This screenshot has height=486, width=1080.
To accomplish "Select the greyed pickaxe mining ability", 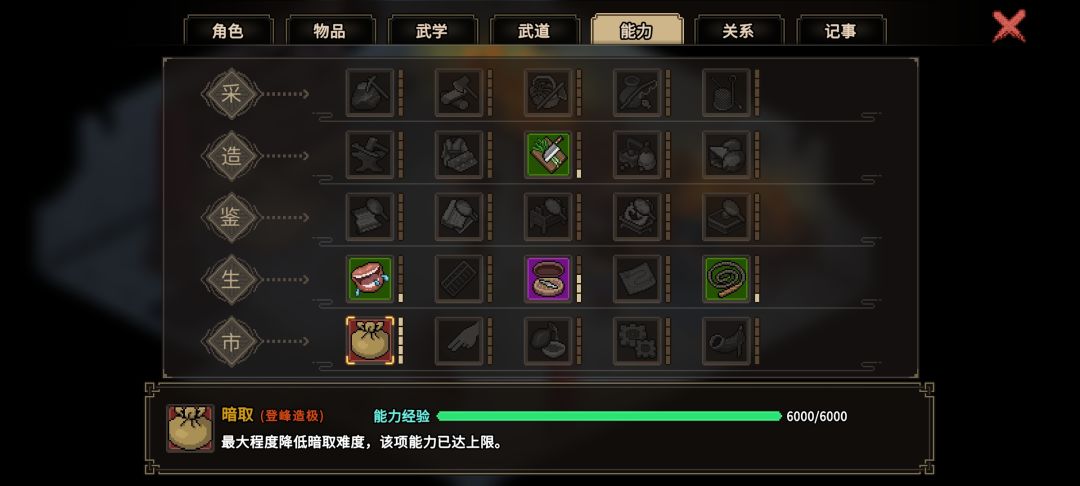I will [x=370, y=92].
